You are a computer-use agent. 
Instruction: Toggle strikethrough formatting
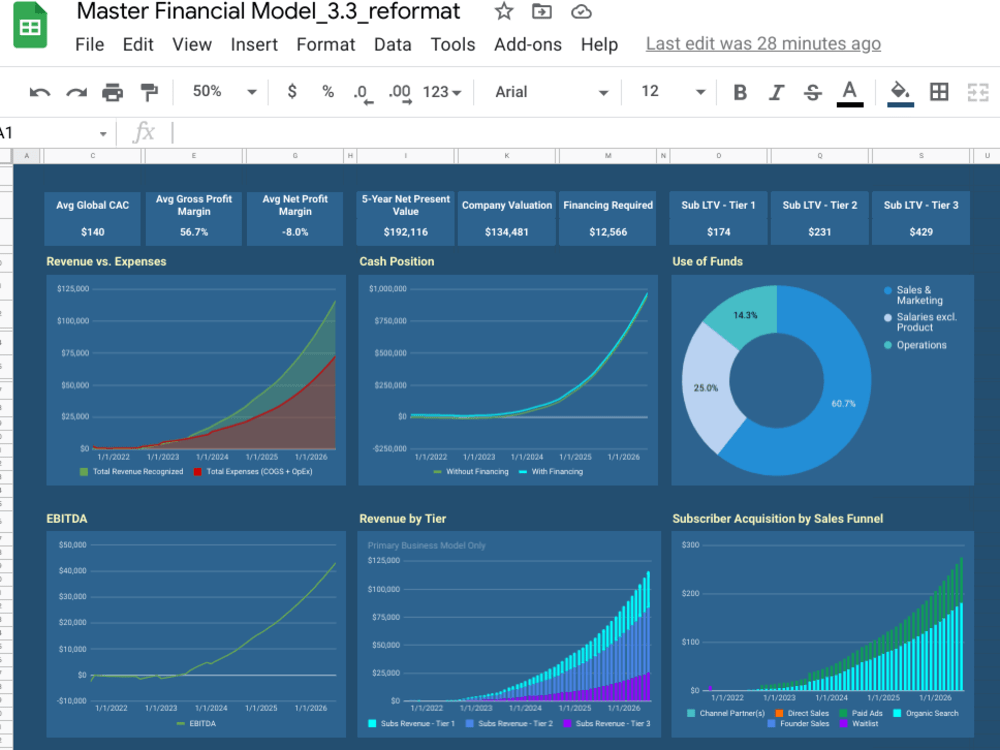click(x=812, y=92)
